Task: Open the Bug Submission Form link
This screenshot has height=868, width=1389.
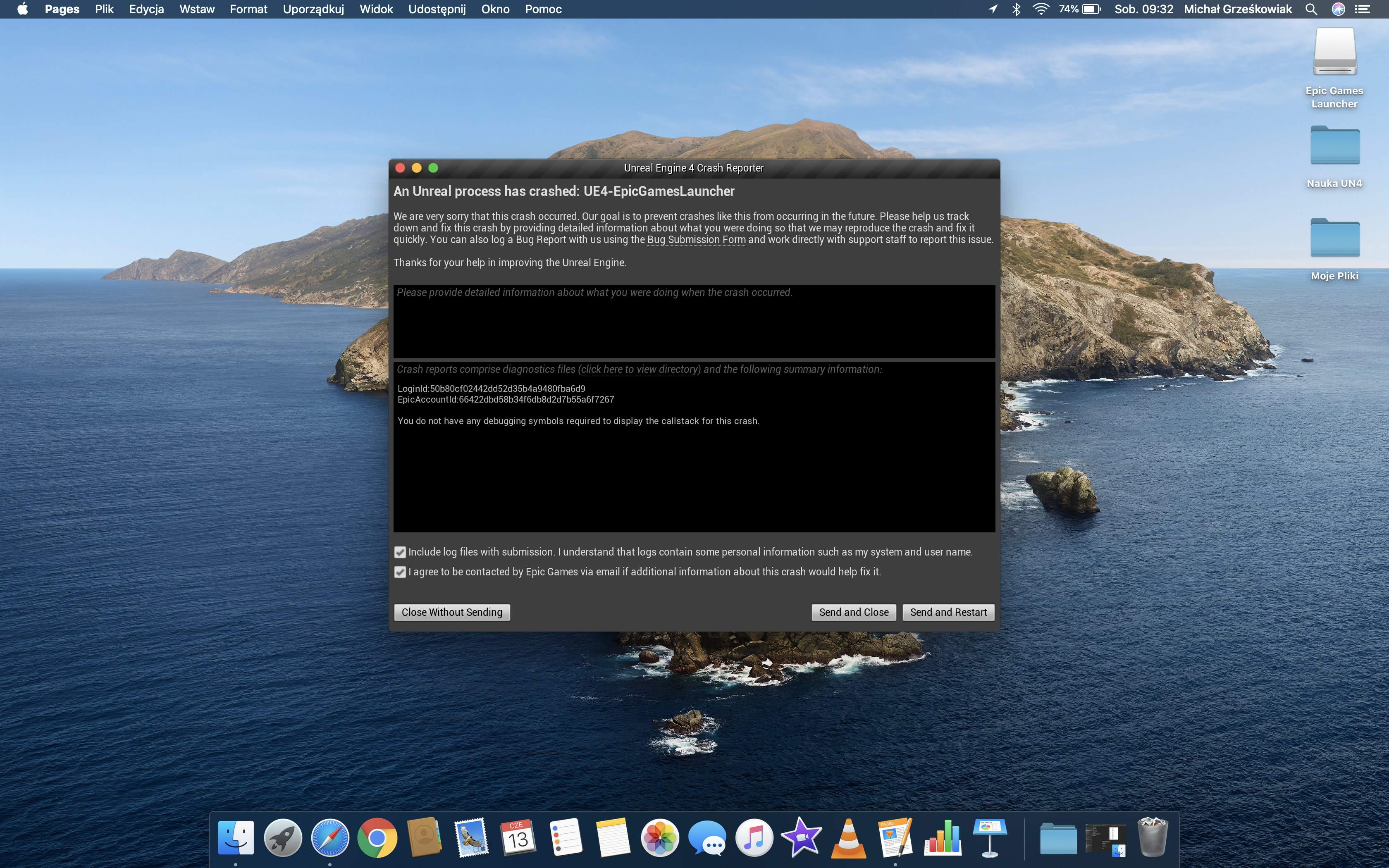Action: 696,240
